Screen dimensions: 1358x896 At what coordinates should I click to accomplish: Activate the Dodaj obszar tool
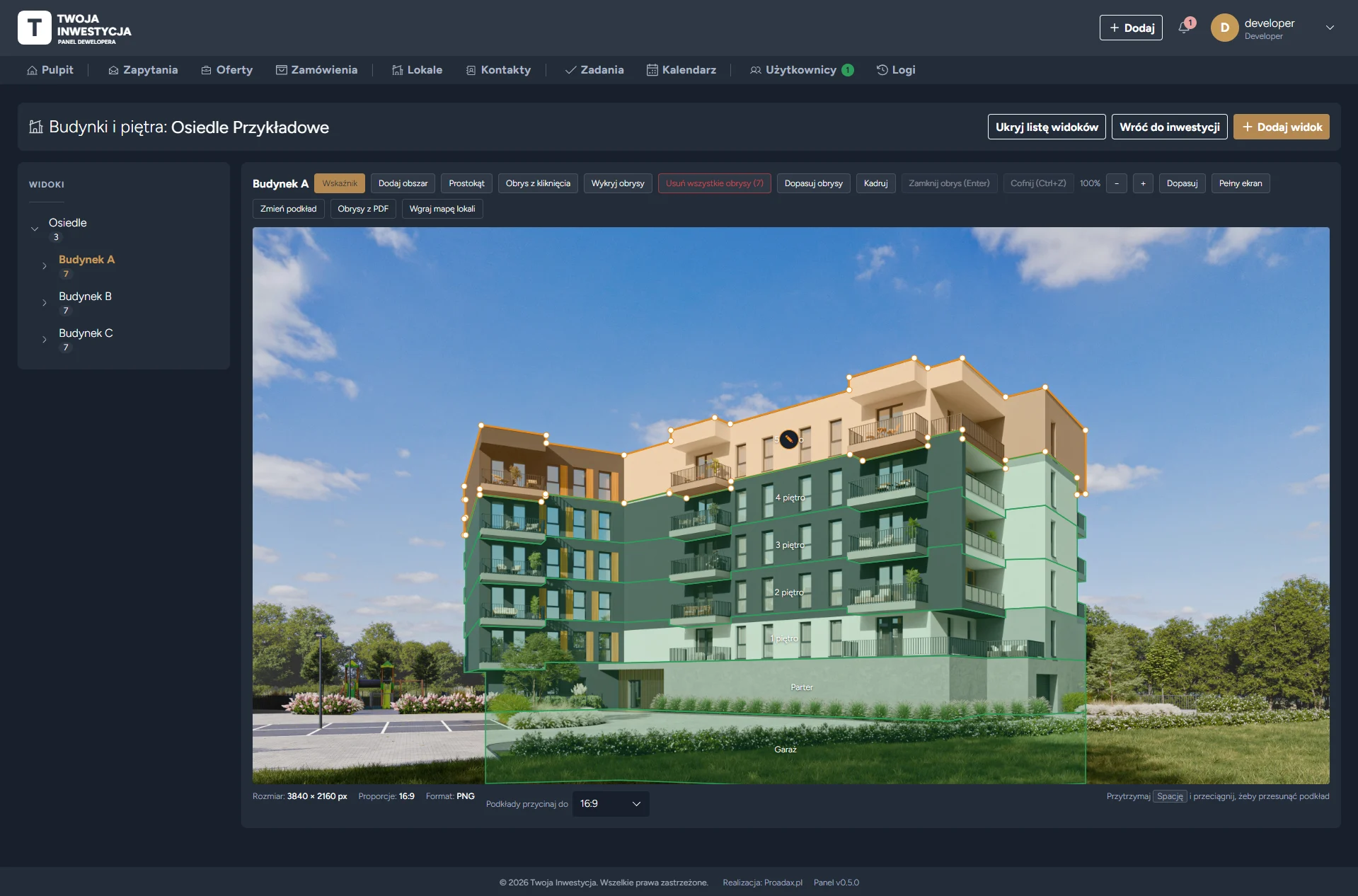point(403,183)
